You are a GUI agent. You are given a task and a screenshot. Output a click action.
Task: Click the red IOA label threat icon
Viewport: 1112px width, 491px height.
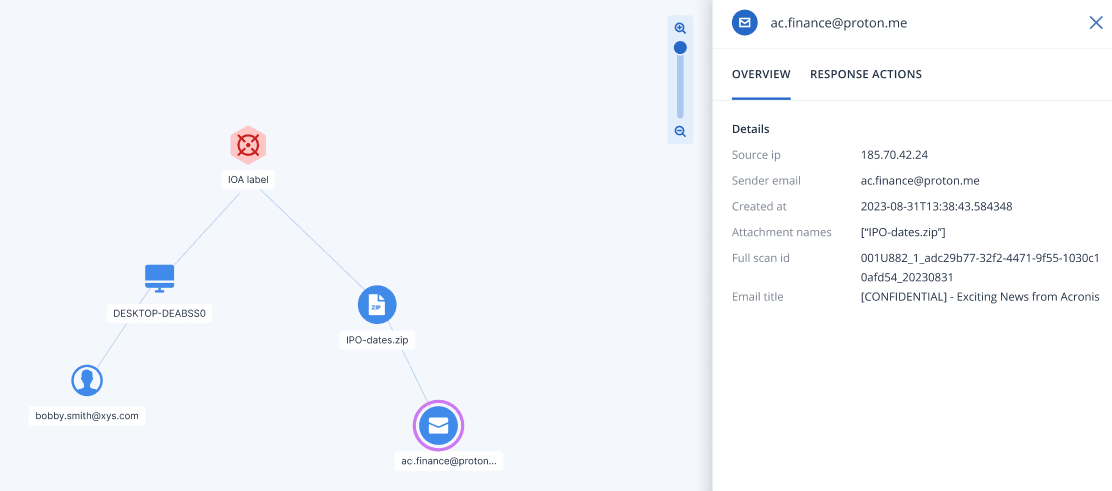(247, 146)
